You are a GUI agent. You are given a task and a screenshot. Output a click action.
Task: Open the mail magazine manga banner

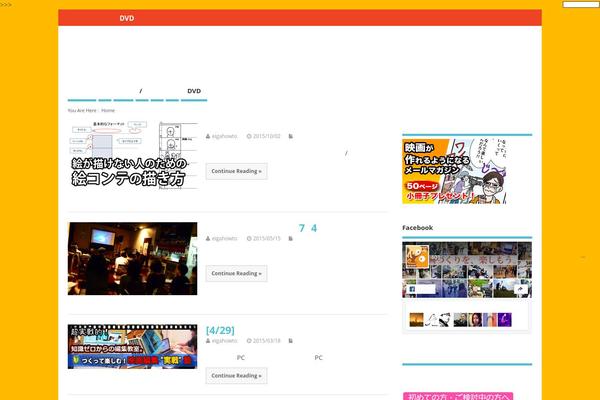(454, 171)
